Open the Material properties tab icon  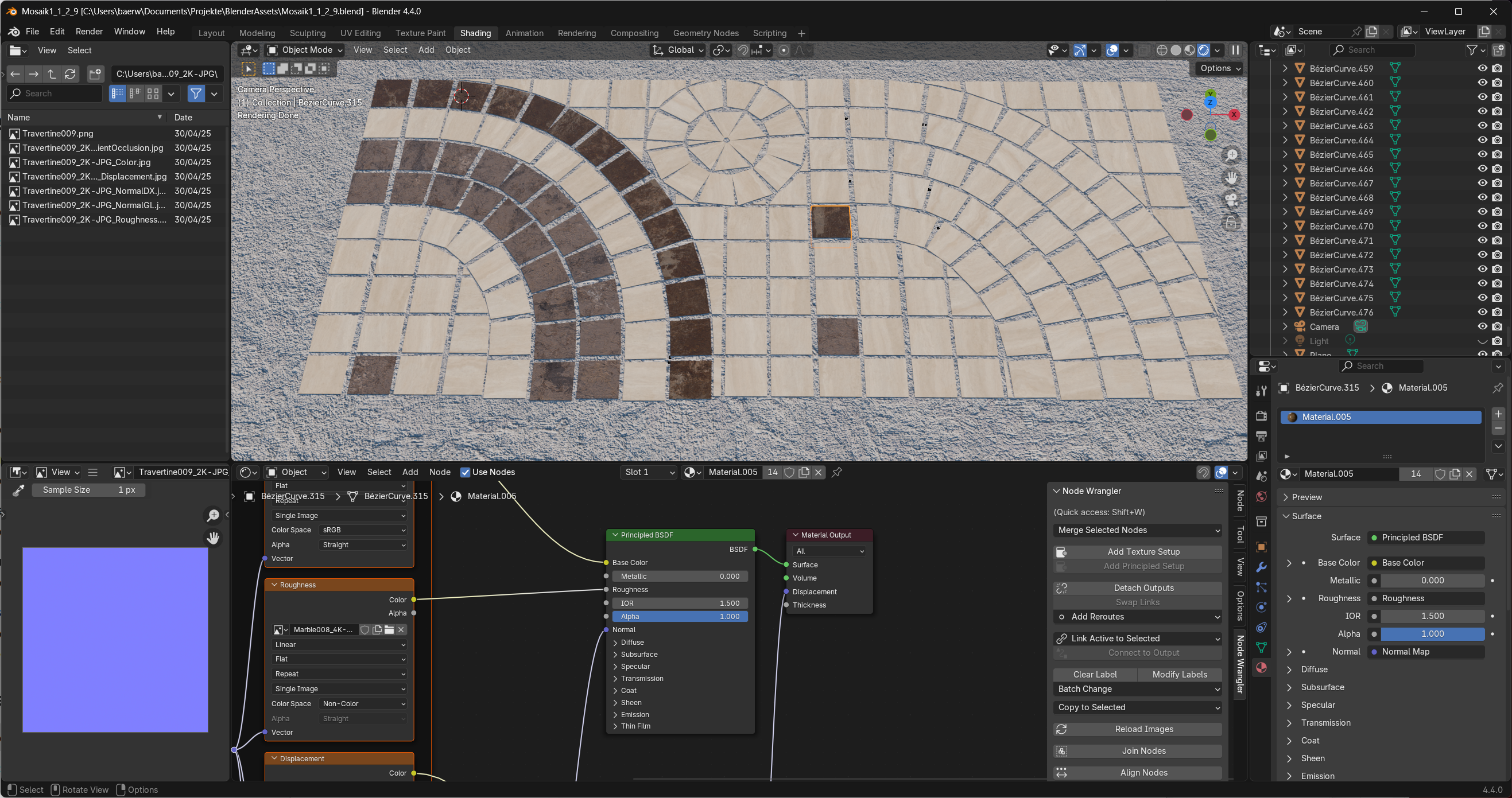coord(1261,667)
